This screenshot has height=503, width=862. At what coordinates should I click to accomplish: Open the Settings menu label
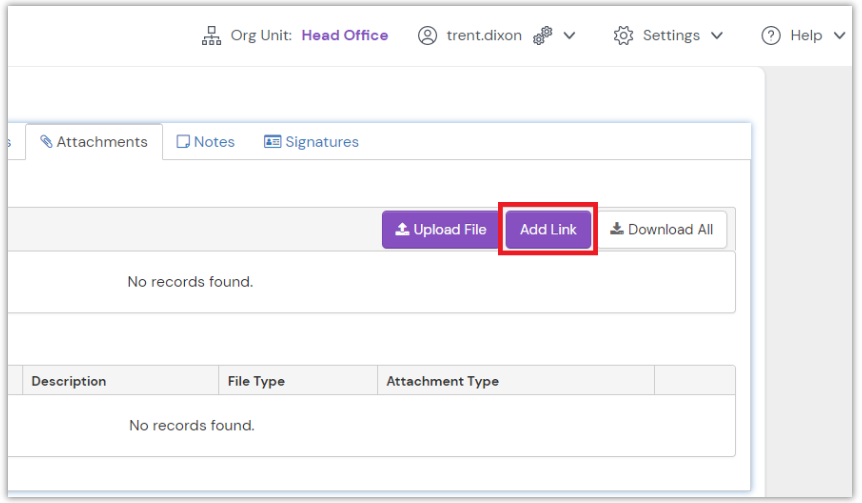click(x=671, y=36)
